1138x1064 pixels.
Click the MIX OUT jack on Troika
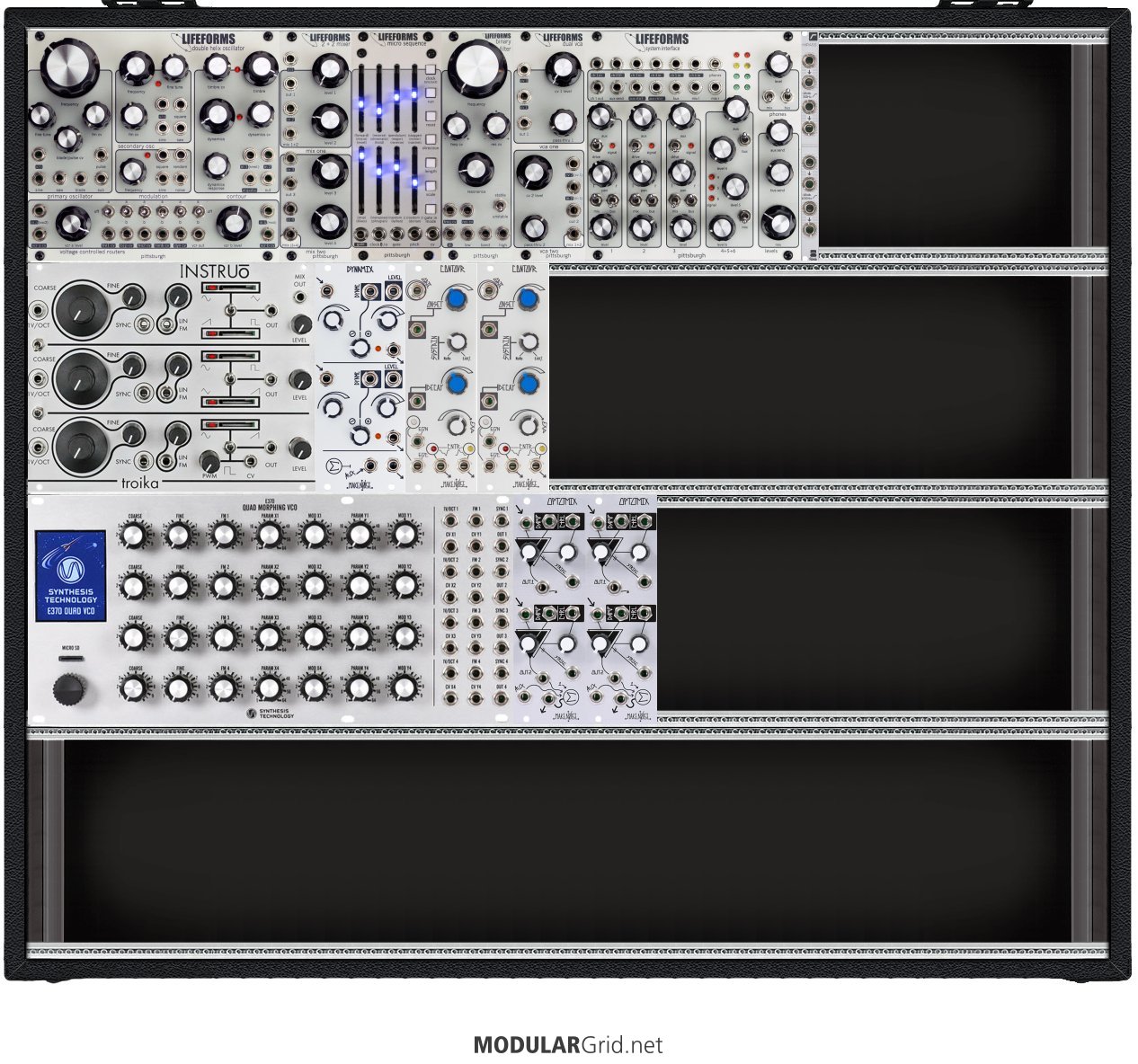tap(300, 296)
